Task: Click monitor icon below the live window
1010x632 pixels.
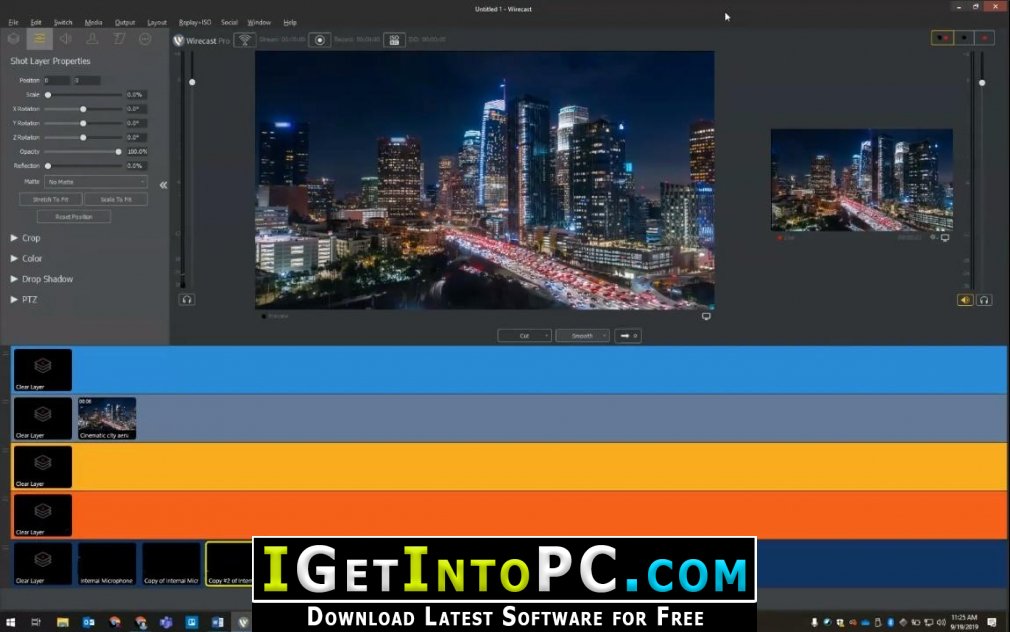Action: pos(945,238)
